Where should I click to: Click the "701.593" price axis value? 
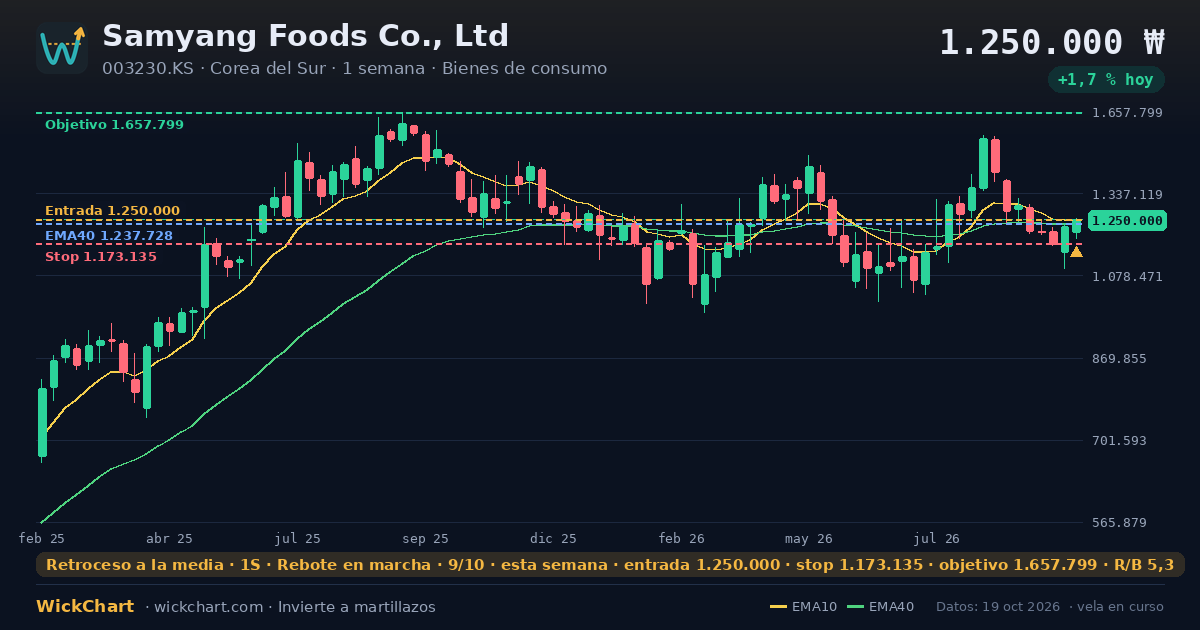[1119, 441]
